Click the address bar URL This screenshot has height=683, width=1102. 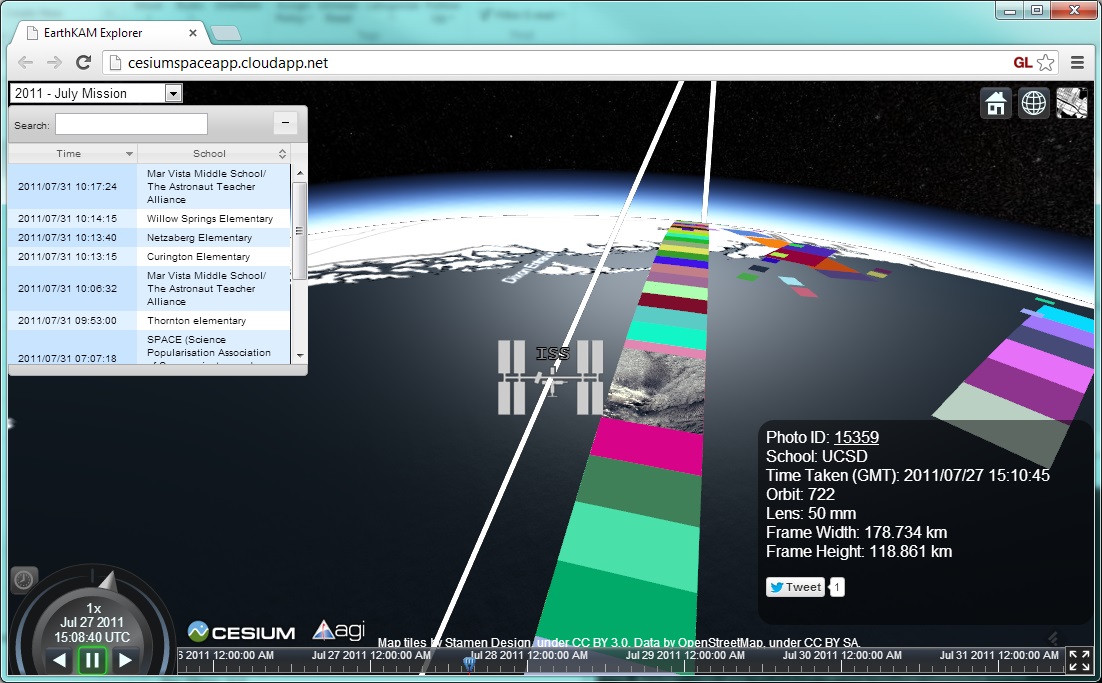click(x=228, y=63)
